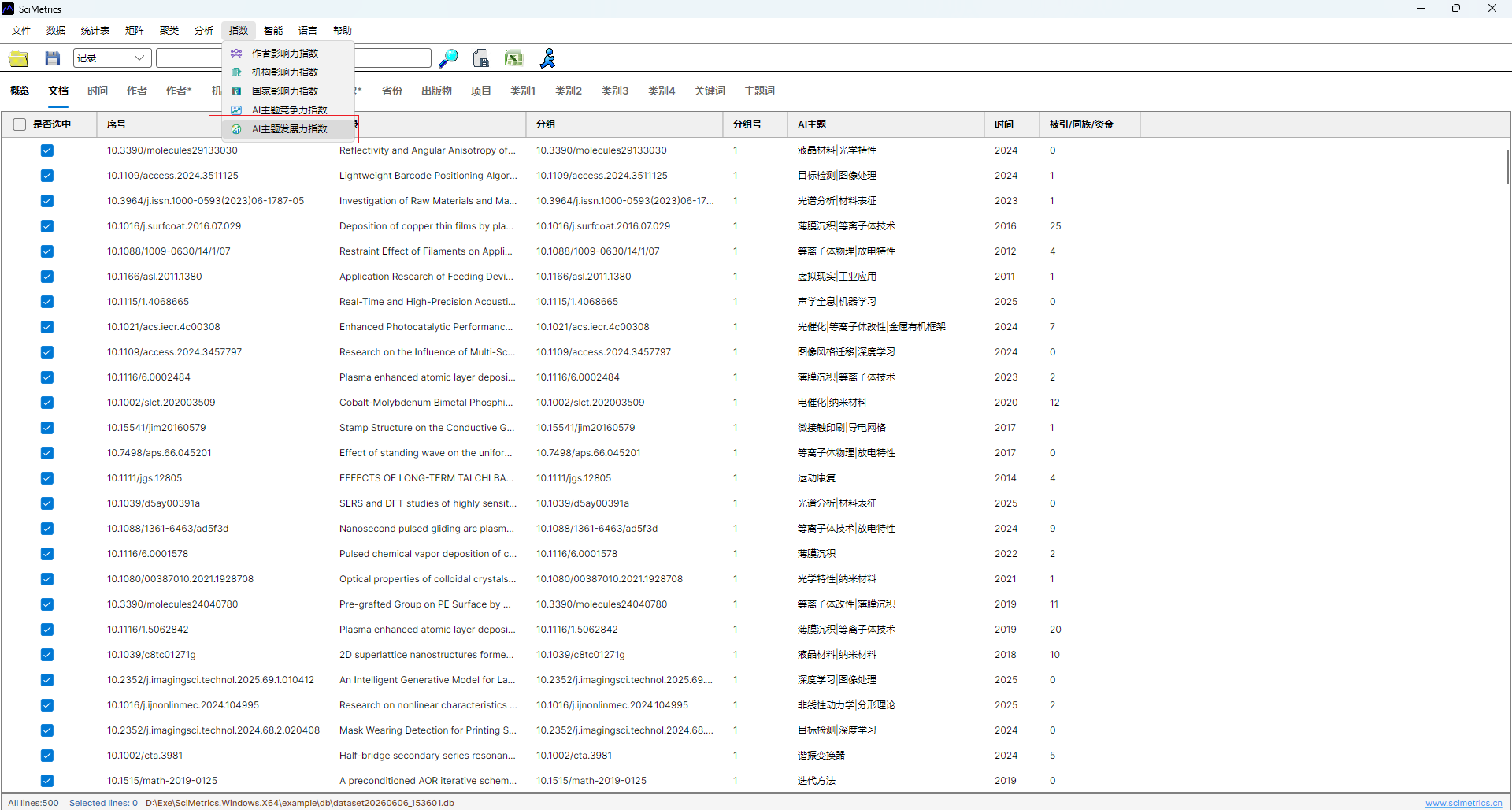
Task: Uncheck row 10.1115/1.4068665
Action: pos(47,302)
